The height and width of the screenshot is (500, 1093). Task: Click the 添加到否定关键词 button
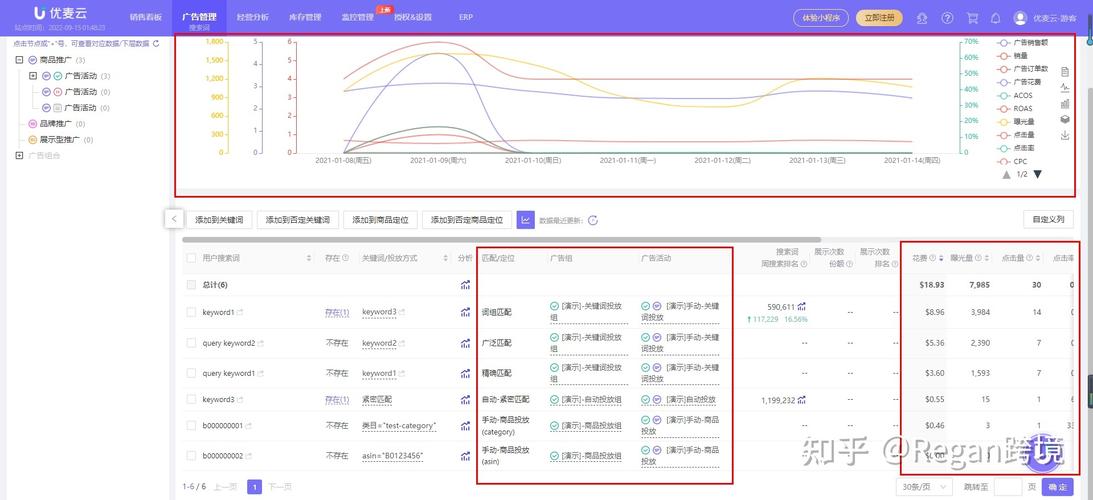click(x=300, y=220)
